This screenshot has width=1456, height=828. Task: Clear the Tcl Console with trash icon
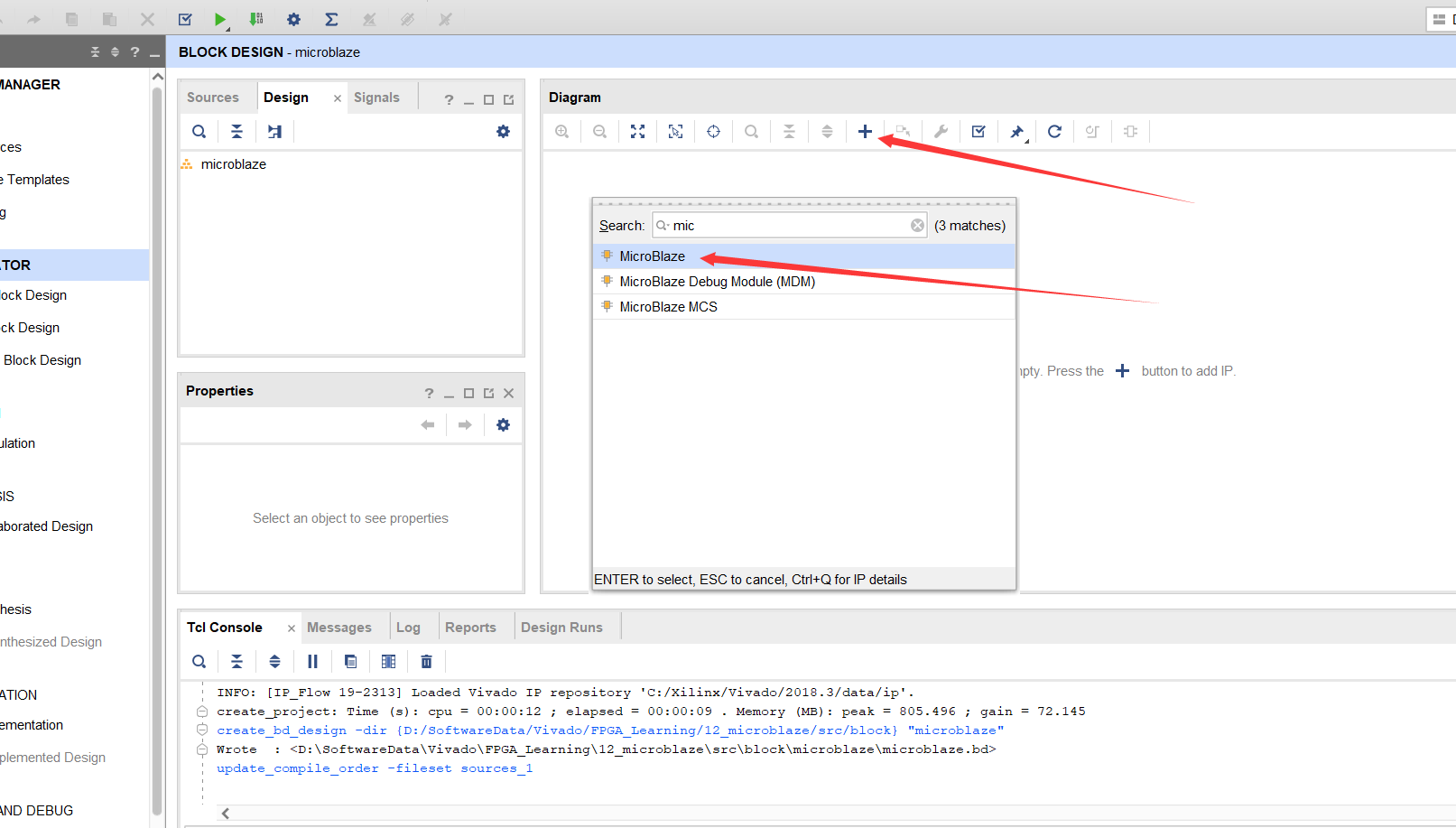pyautogui.click(x=426, y=662)
